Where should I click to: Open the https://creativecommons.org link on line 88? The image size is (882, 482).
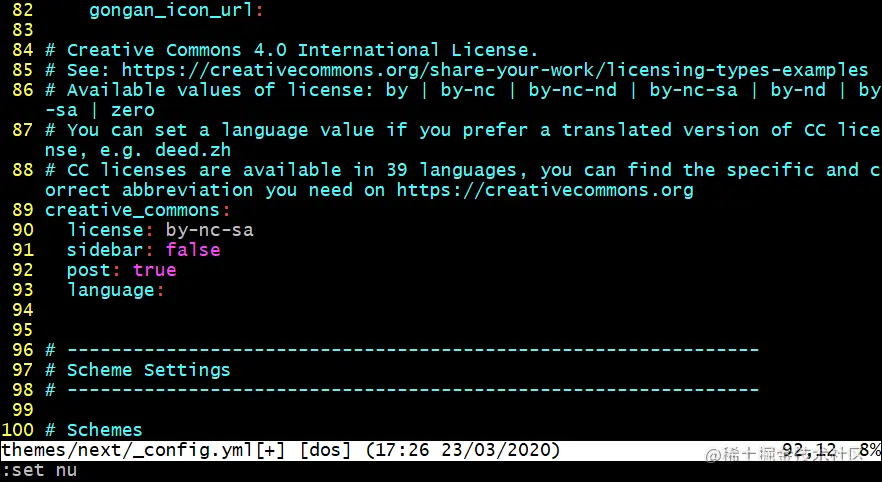(544, 190)
